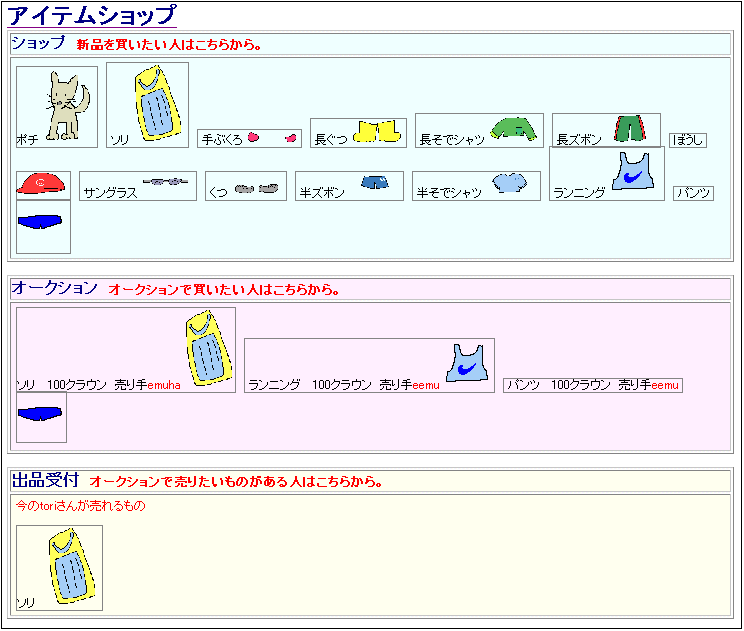This screenshot has width=744, height=631.
Task: Select the ソリ sled item in the shop
Action: 148,105
